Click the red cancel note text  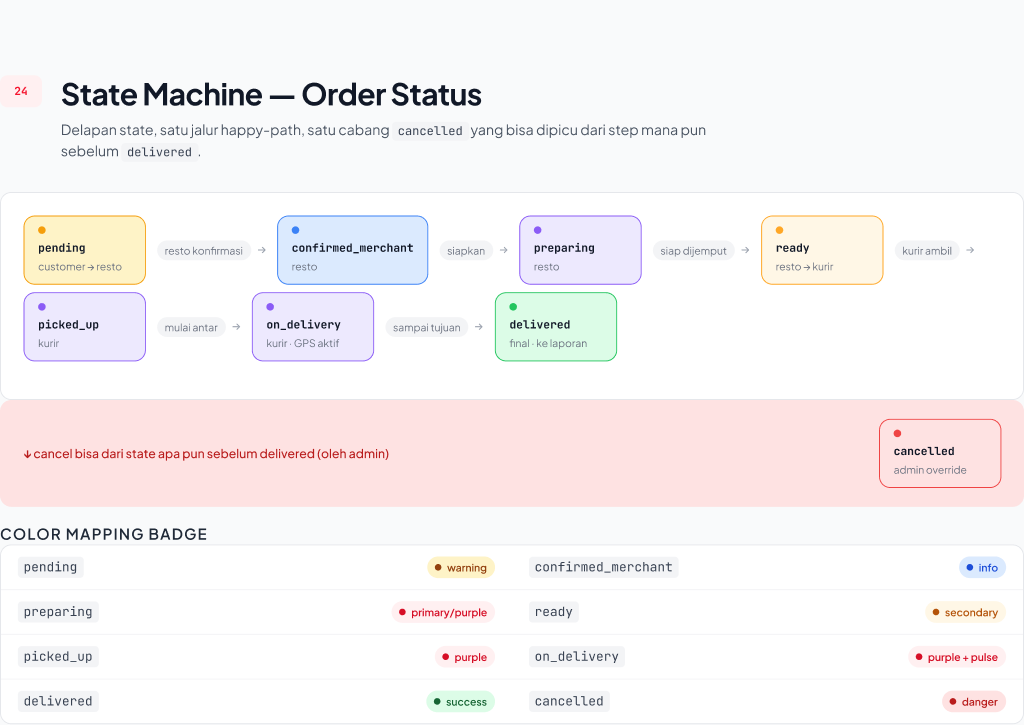[x=211, y=453]
